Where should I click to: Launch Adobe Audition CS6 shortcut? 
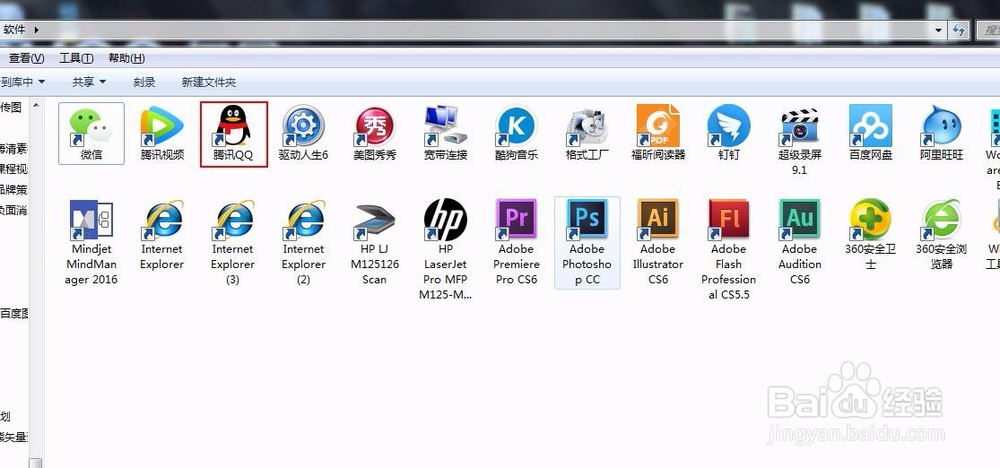pos(799,242)
